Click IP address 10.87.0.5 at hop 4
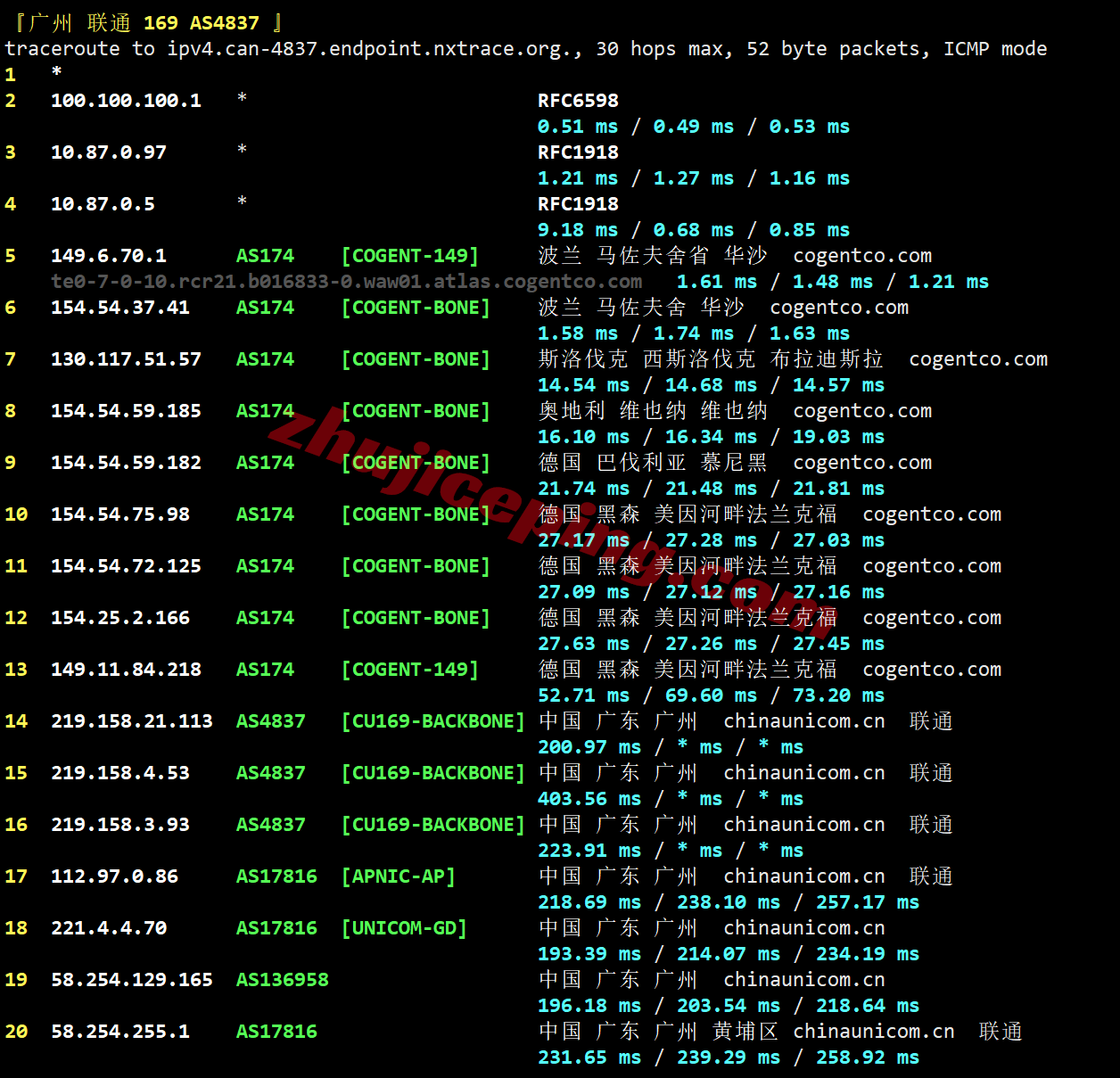Screen dimensions: 1120x1078 (x=103, y=204)
